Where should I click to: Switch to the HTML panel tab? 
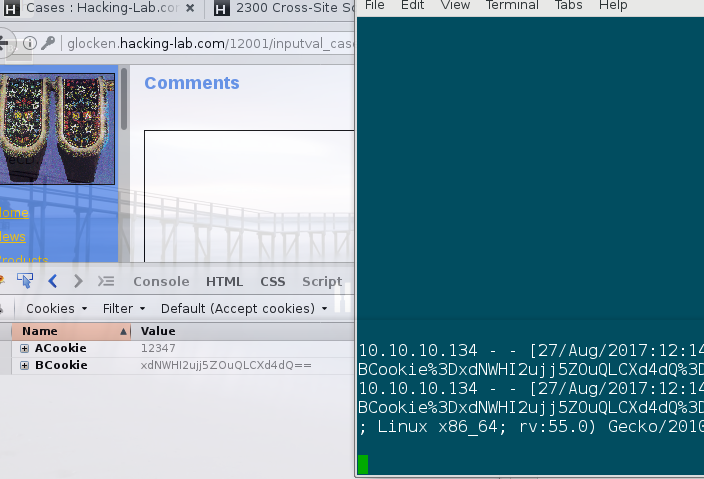[x=224, y=281]
